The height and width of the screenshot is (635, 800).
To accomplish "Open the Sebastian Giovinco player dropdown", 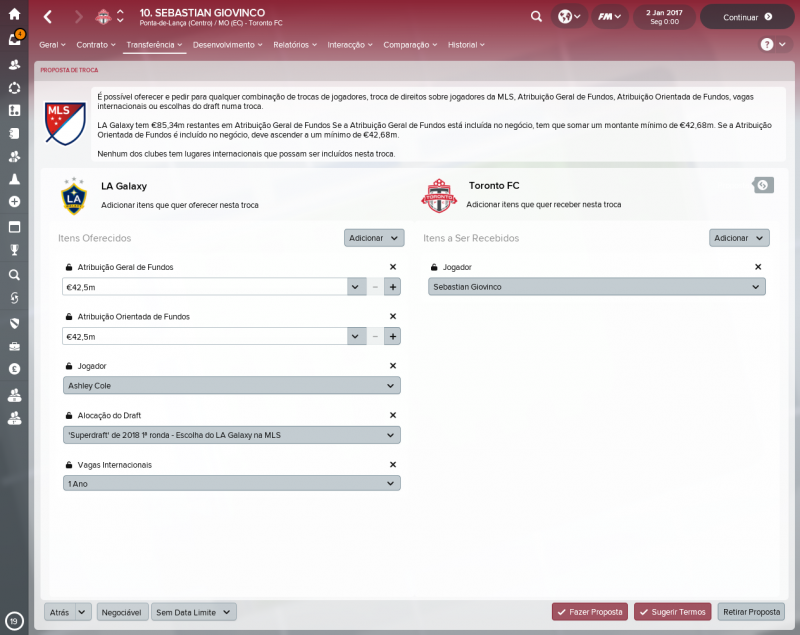I will pyautogui.click(x=597, y=285).
